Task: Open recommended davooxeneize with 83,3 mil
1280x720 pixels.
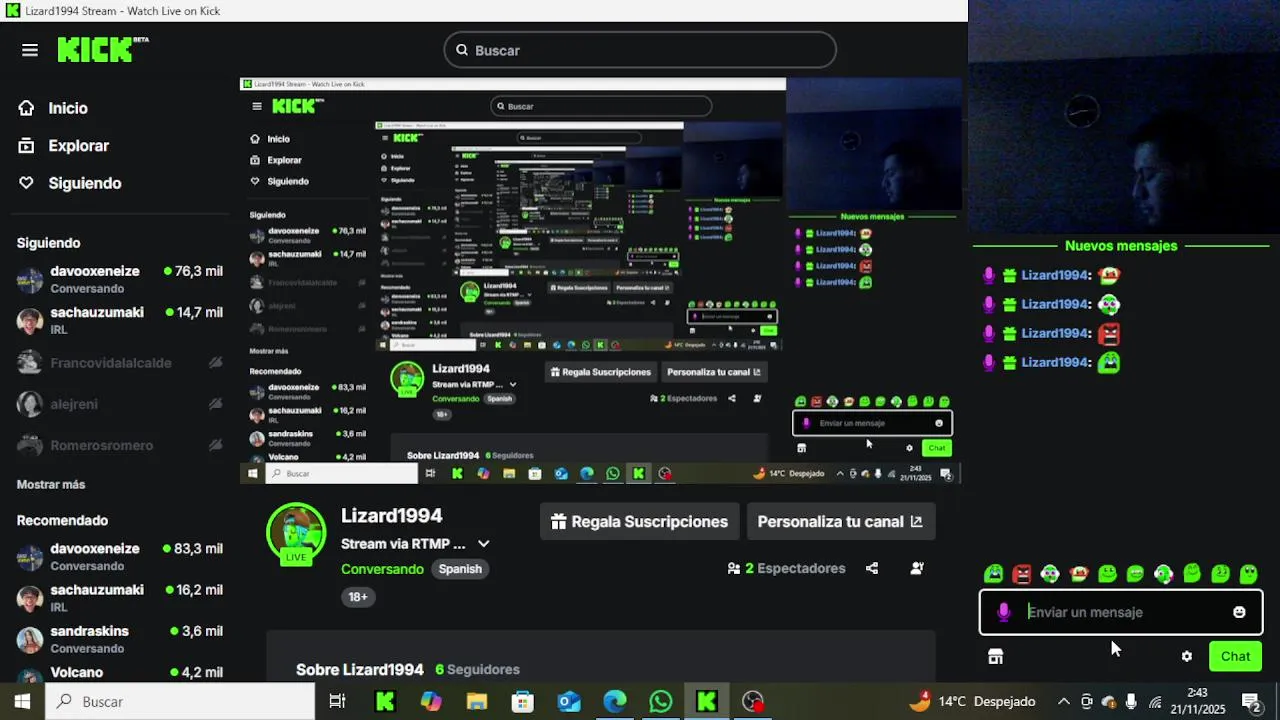Action: click(x=120, y=557)
